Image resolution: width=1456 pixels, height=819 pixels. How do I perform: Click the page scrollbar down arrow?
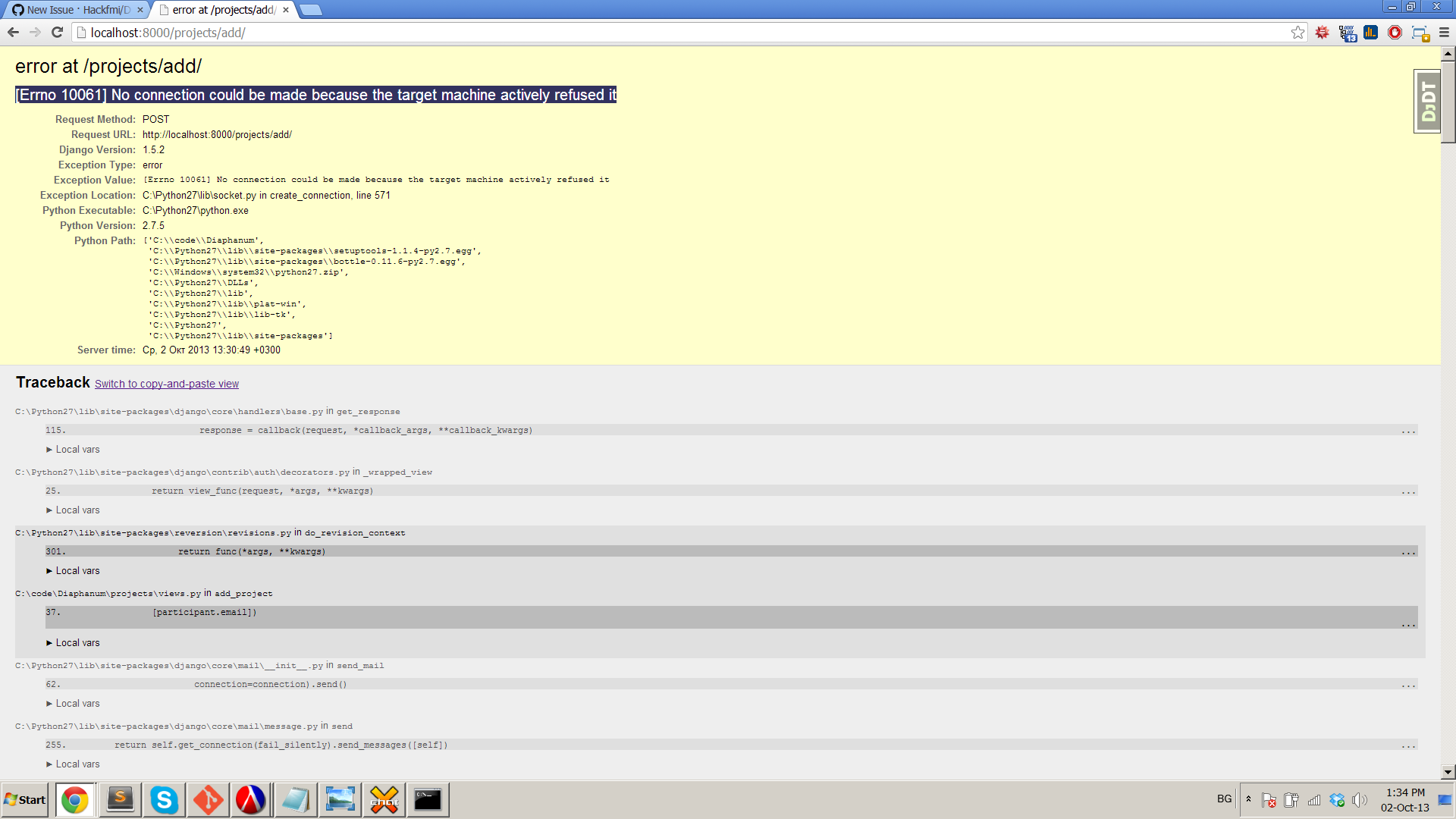coord(1448,772)
